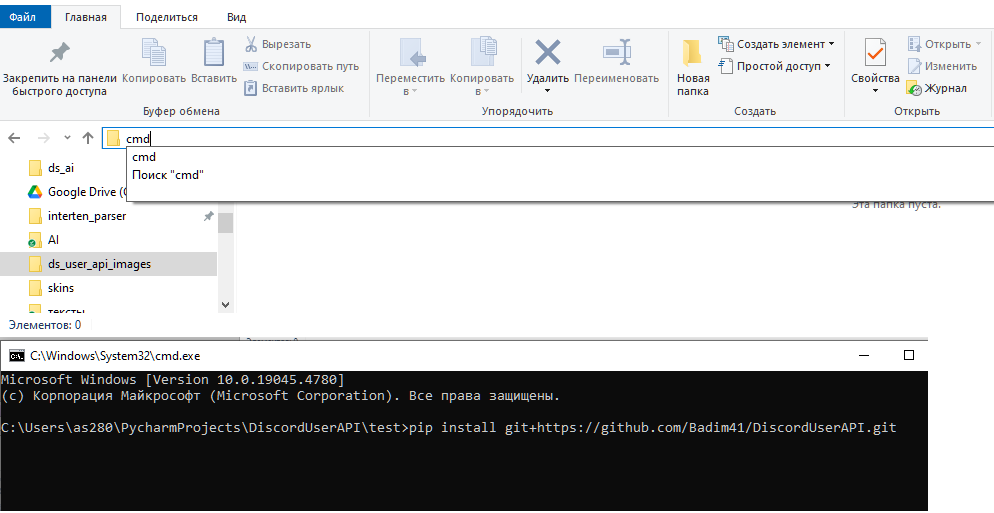Go up one folder level
Screen dimensions: 994x513
coord(88,138)
